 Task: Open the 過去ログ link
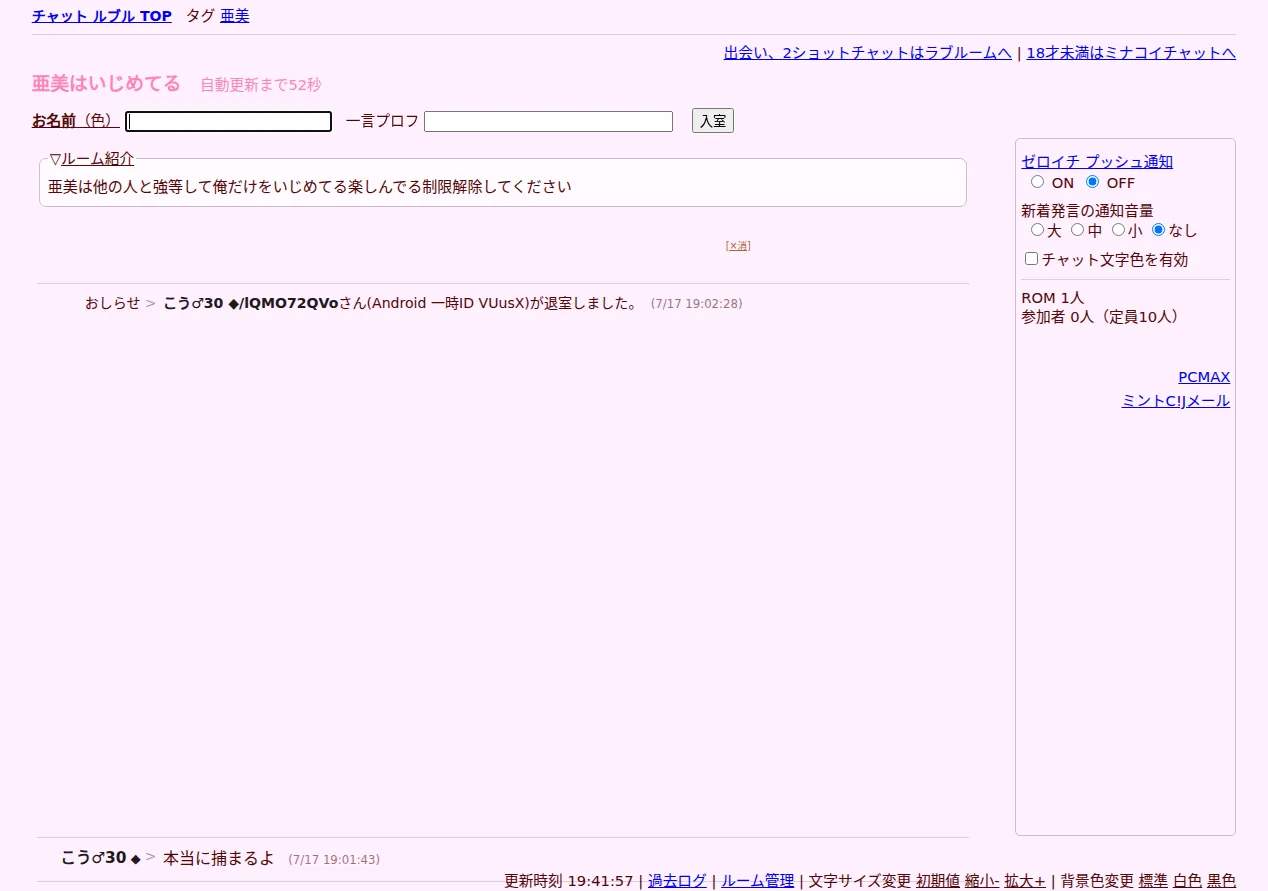click(x=677, y=881)
